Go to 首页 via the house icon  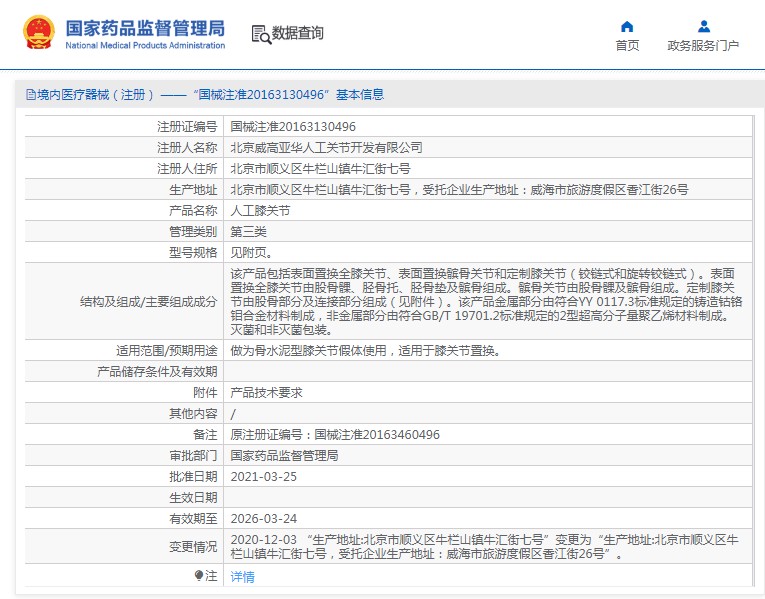pyautogui.click(x=627, y=26)
